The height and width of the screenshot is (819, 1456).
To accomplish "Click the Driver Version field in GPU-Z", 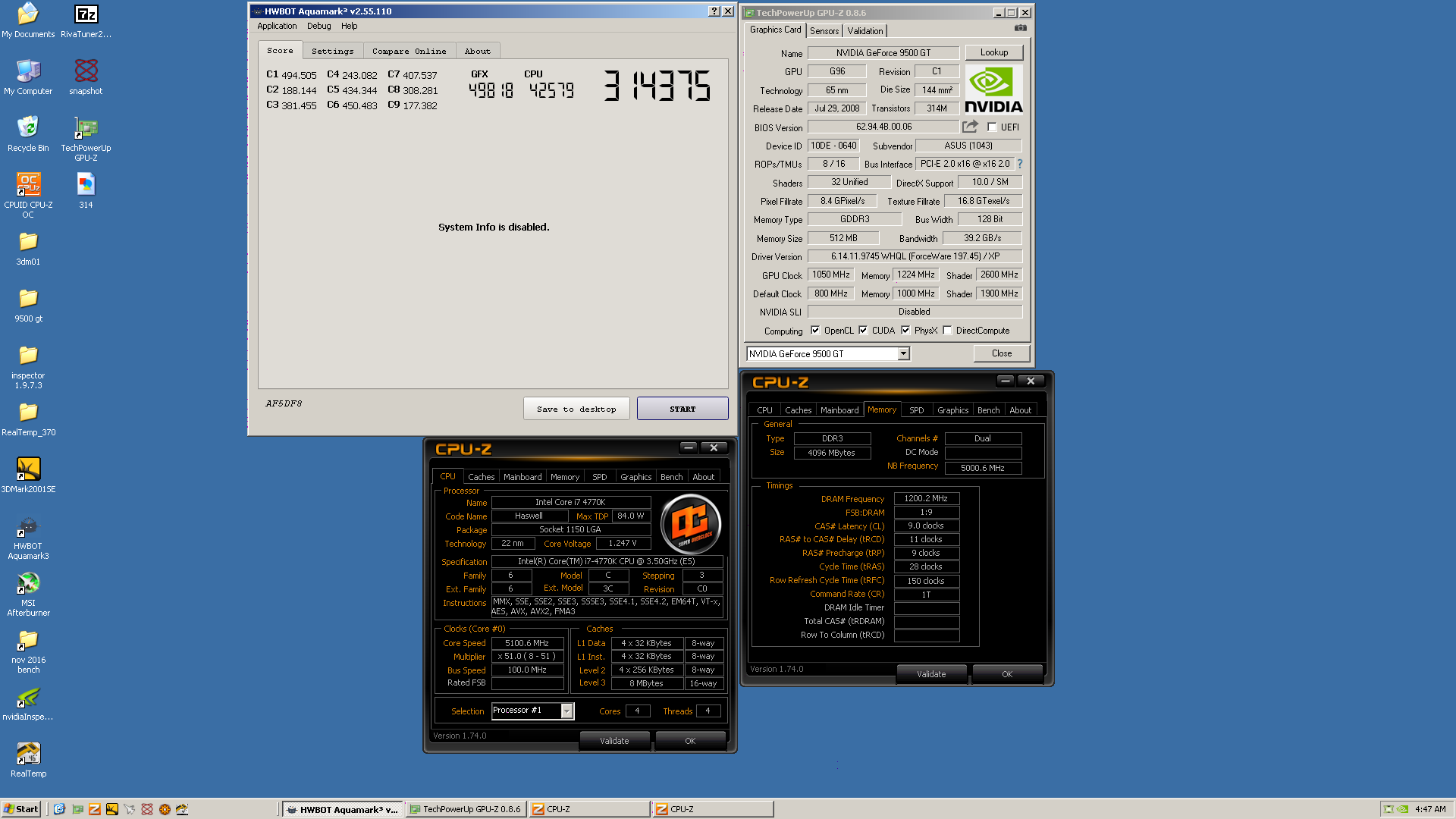I will coord(915,256).
